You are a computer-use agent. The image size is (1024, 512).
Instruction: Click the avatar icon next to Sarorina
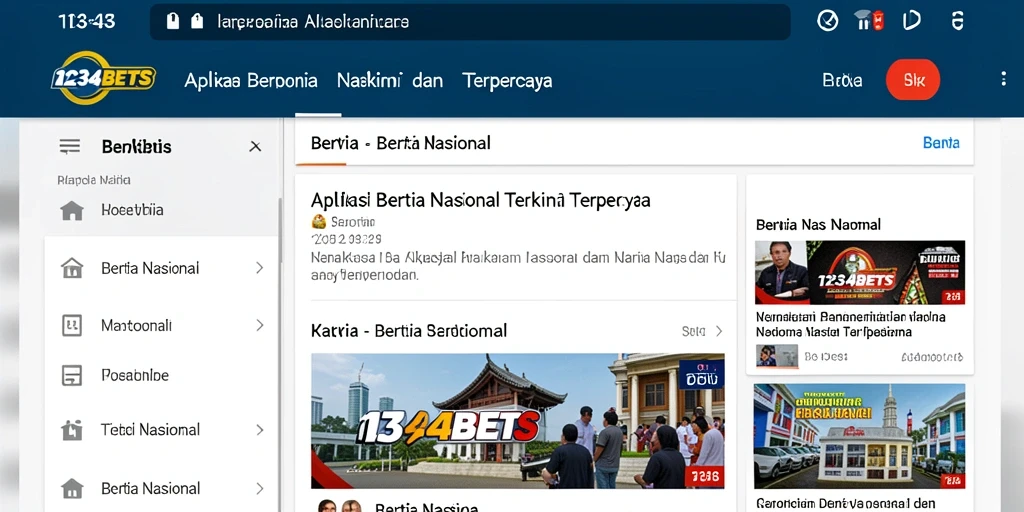[319, 221]
